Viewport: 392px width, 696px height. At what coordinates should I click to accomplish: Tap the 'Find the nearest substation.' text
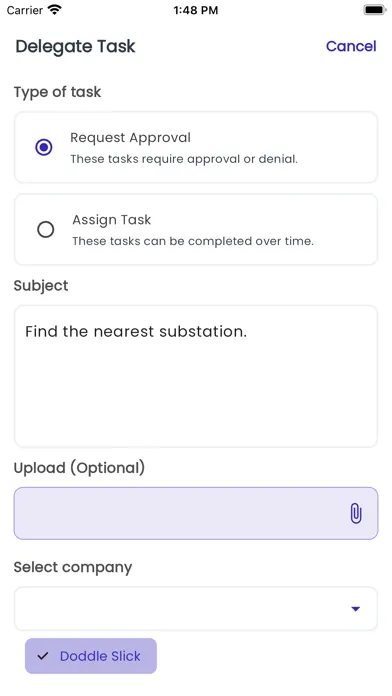tap(136, 331)
